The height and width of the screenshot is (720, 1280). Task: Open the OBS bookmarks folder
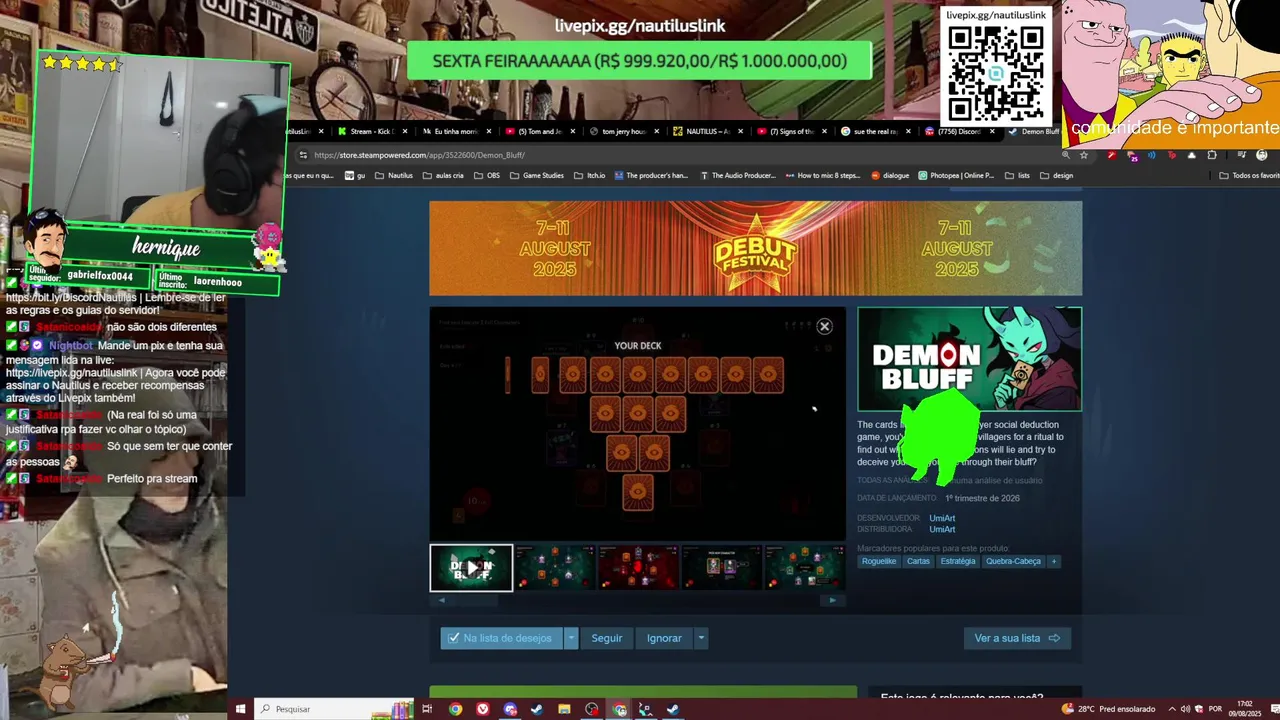coord(487,175)
